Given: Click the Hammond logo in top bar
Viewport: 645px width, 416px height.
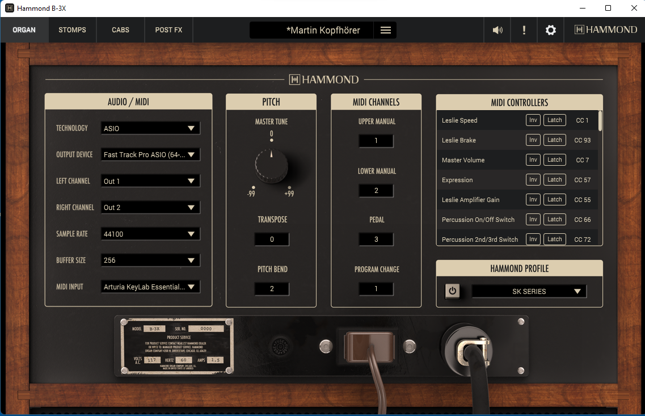Looking at the screenshot, I should click(606, 30).
